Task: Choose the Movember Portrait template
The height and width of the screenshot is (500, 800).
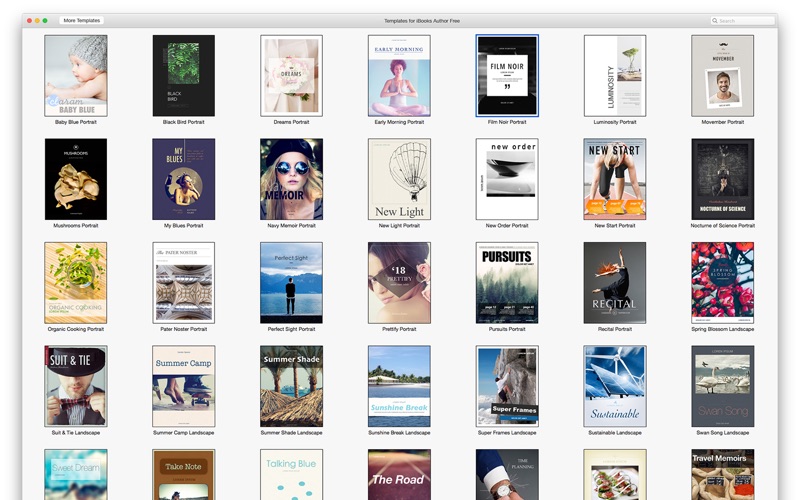Action: tap(722, 76)
